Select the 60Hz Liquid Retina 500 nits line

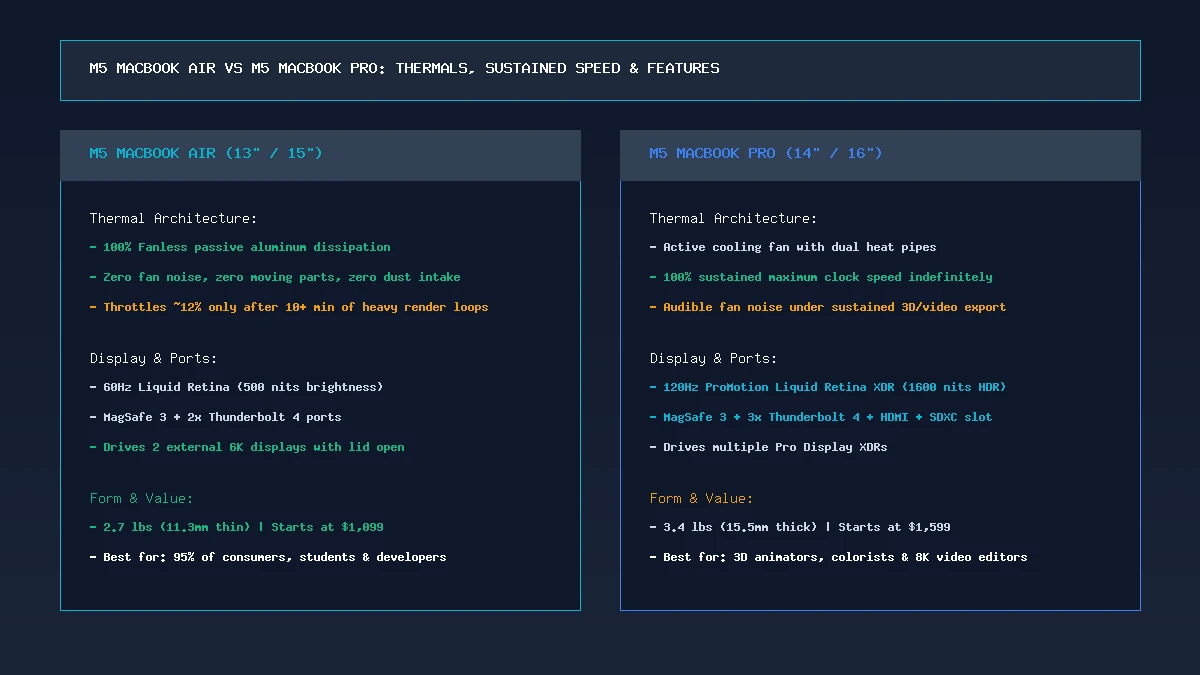click(236, 387)
